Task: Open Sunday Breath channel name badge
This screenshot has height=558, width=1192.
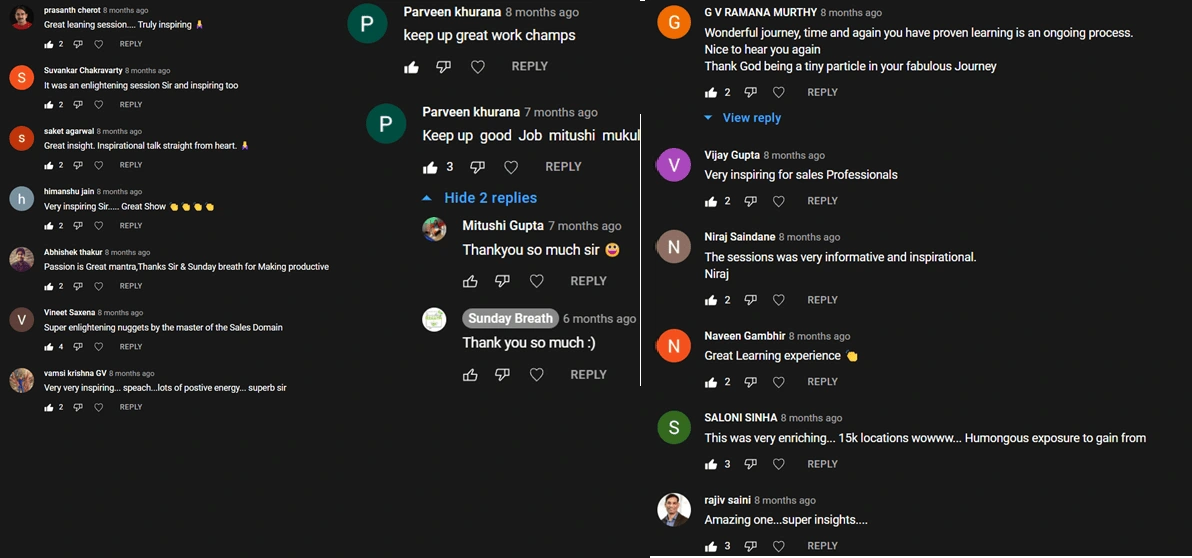Action: point(510,319)
